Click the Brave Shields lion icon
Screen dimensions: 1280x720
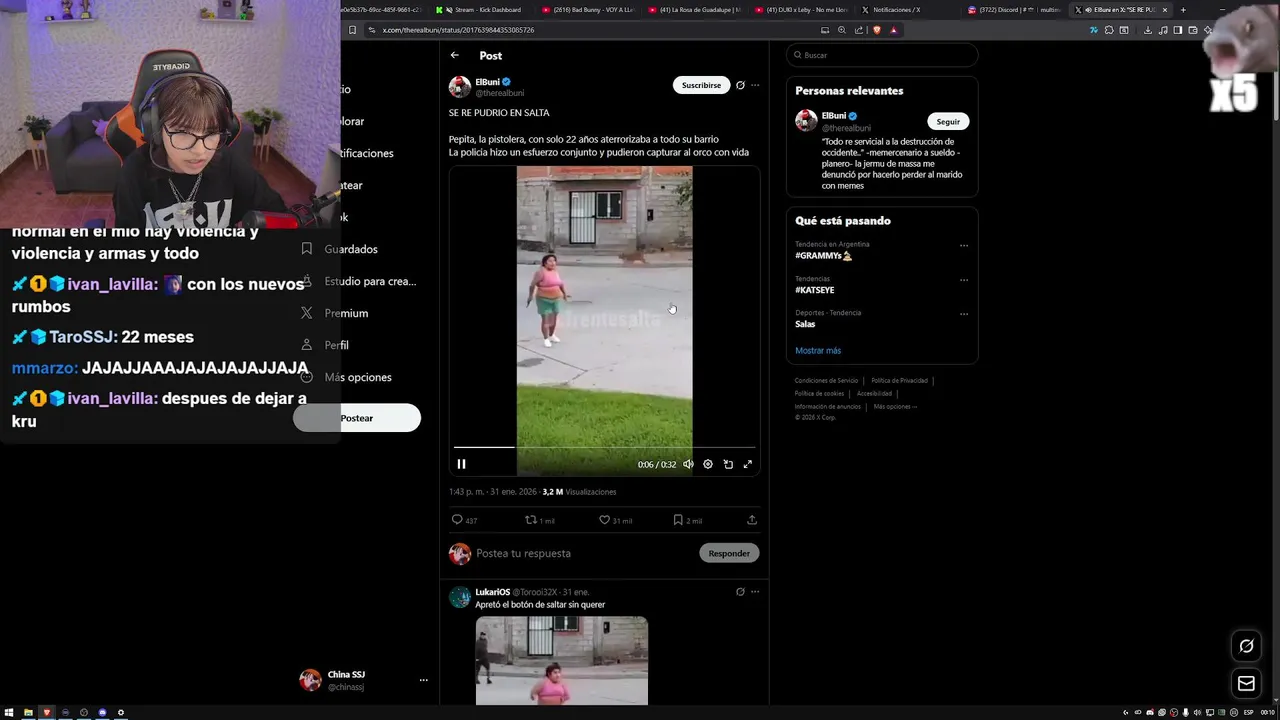[877, 30]
